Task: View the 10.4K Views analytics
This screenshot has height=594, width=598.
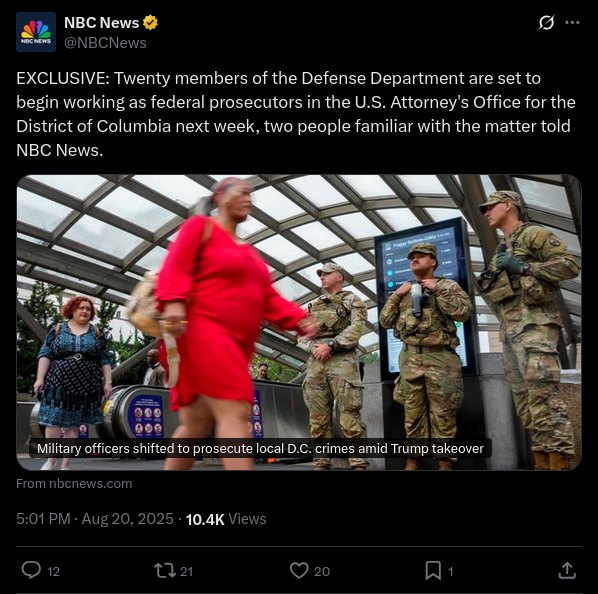Action: 226,519
